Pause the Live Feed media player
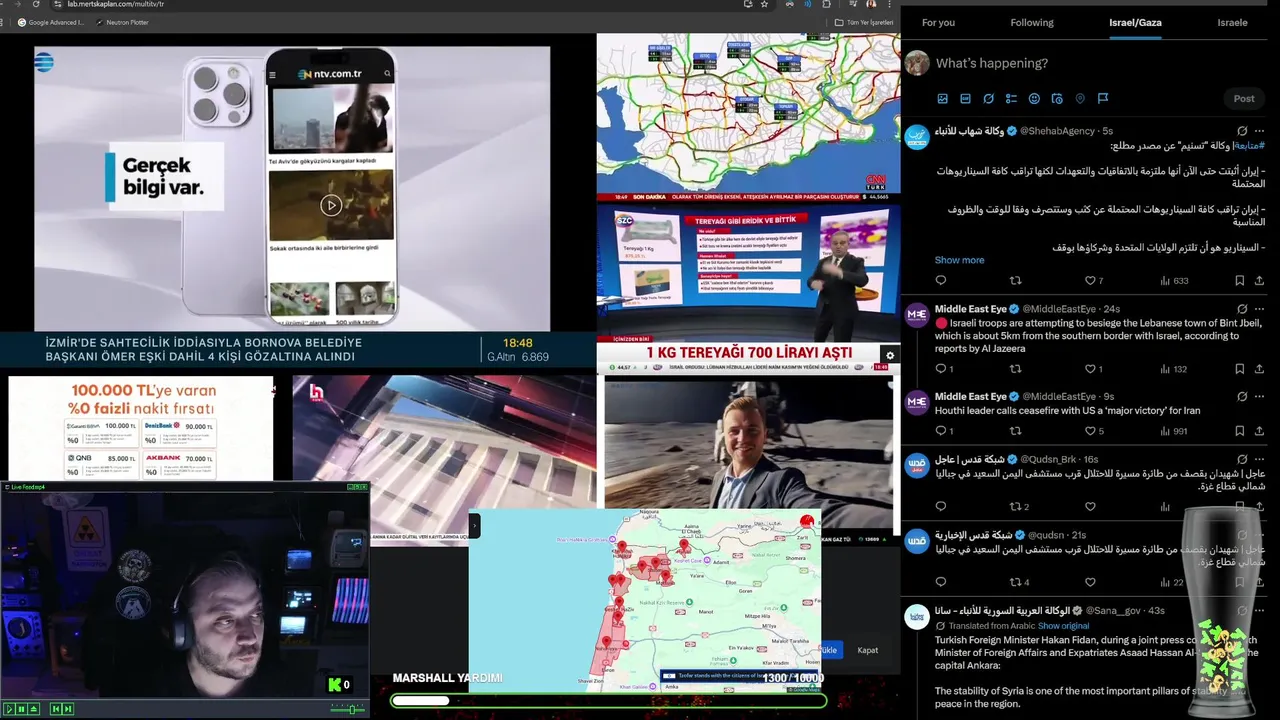This screenshot has width=1280, height=720. (21, 709)
